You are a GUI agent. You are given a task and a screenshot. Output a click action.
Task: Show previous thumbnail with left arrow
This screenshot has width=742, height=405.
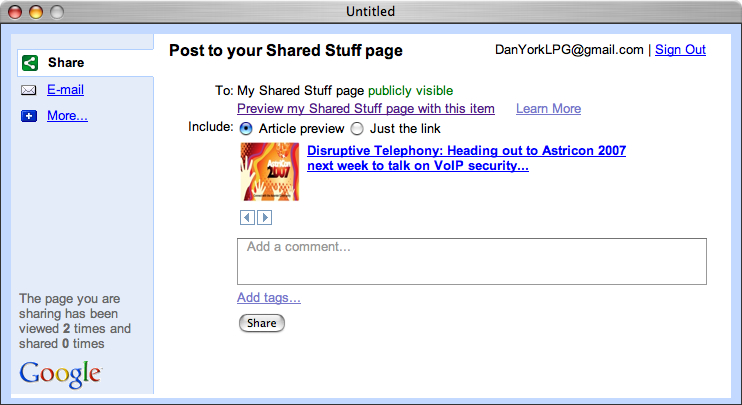coord(247,217)
